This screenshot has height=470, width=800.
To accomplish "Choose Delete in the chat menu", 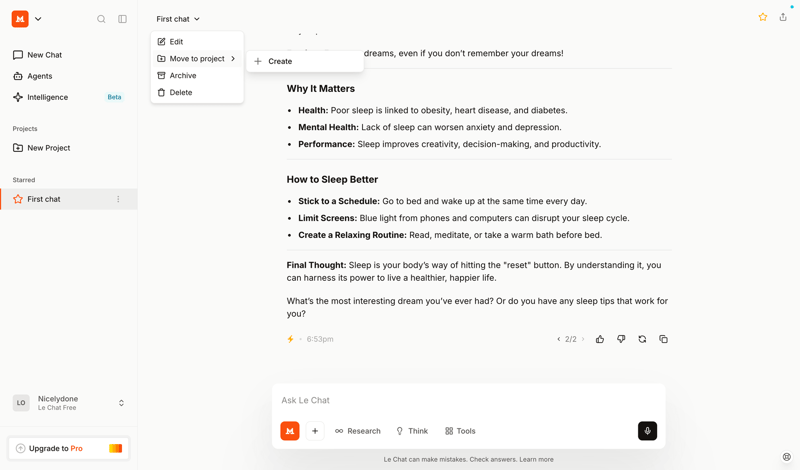I will [x=181, y=92].
